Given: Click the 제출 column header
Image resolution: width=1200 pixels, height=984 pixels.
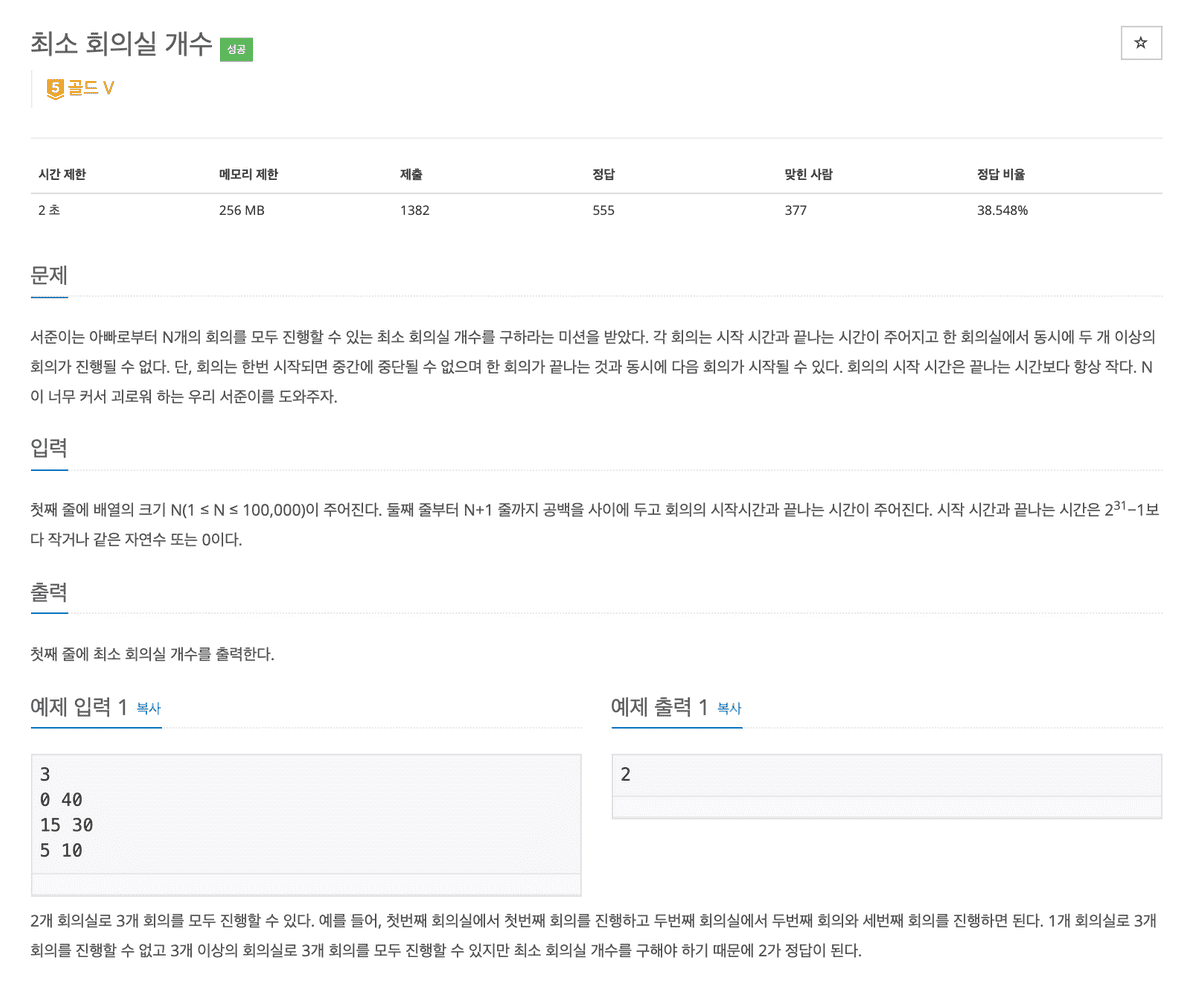Looking at the screenshot, I should 411,174.
